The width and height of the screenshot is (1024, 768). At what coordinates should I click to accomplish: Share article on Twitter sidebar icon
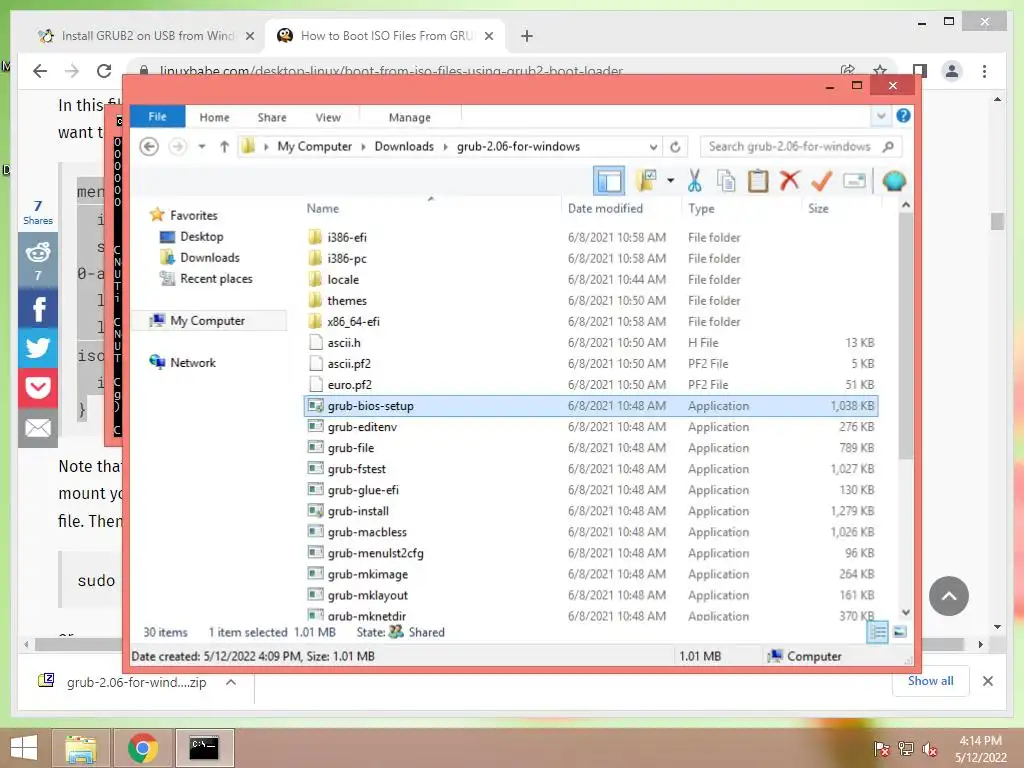point(38,347)
